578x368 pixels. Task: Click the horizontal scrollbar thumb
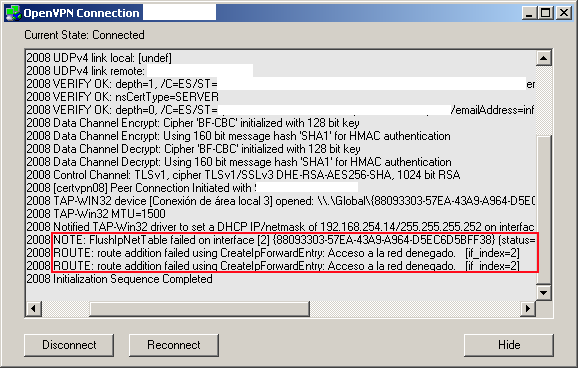pos(199,309)
